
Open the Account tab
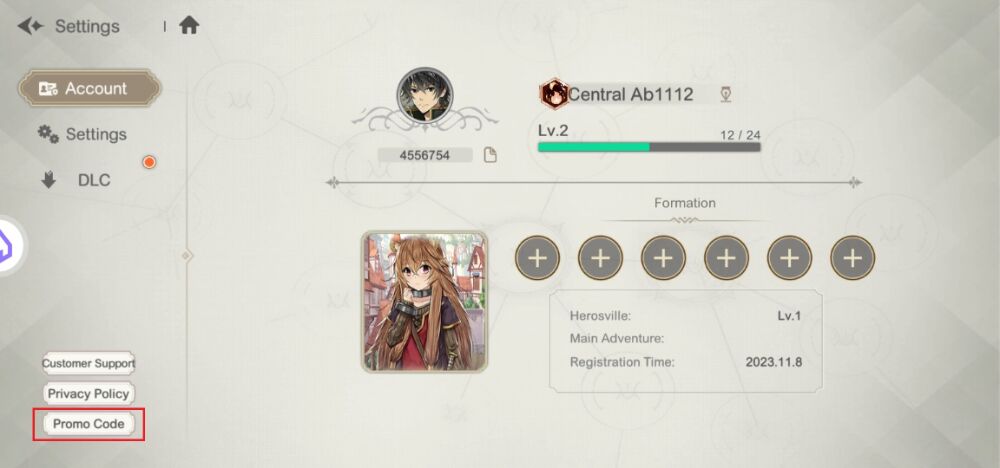coord(89,88)
